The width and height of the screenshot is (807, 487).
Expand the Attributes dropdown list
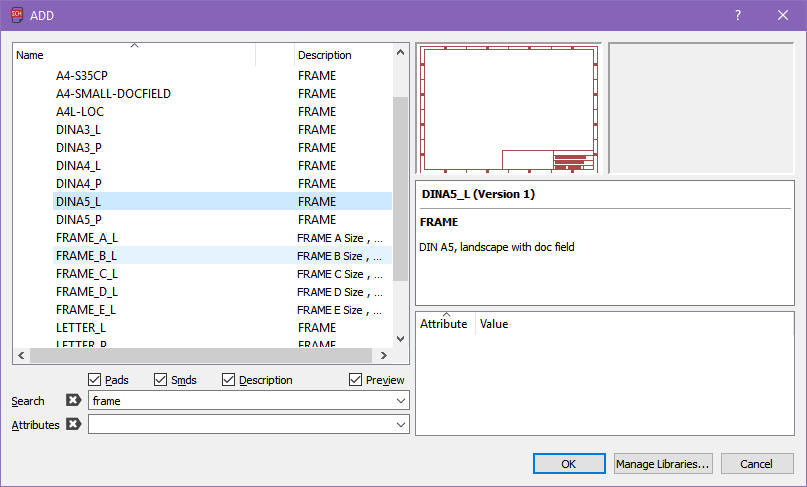click(401, 425)
